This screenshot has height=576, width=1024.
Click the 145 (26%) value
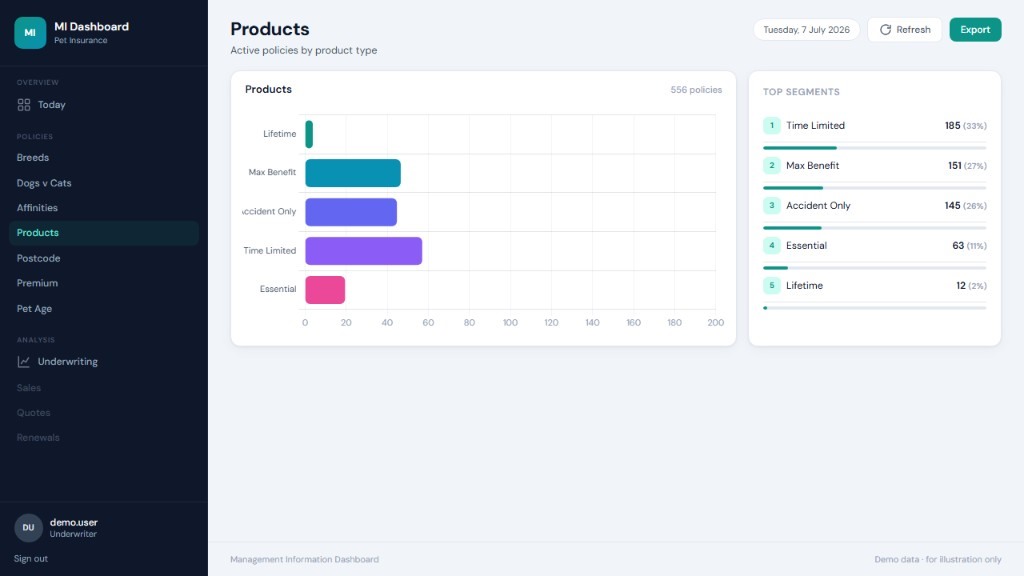click(x=966, y=206)
